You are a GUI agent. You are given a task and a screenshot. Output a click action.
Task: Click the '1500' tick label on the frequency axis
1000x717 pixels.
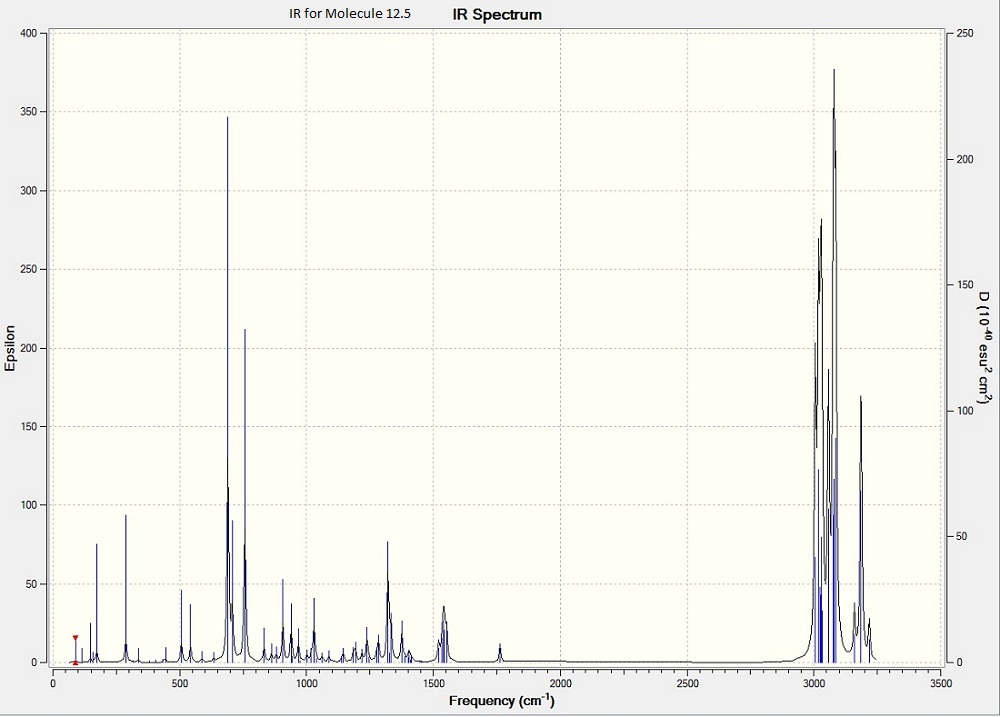pyautogui.click(x=434, y=683)
